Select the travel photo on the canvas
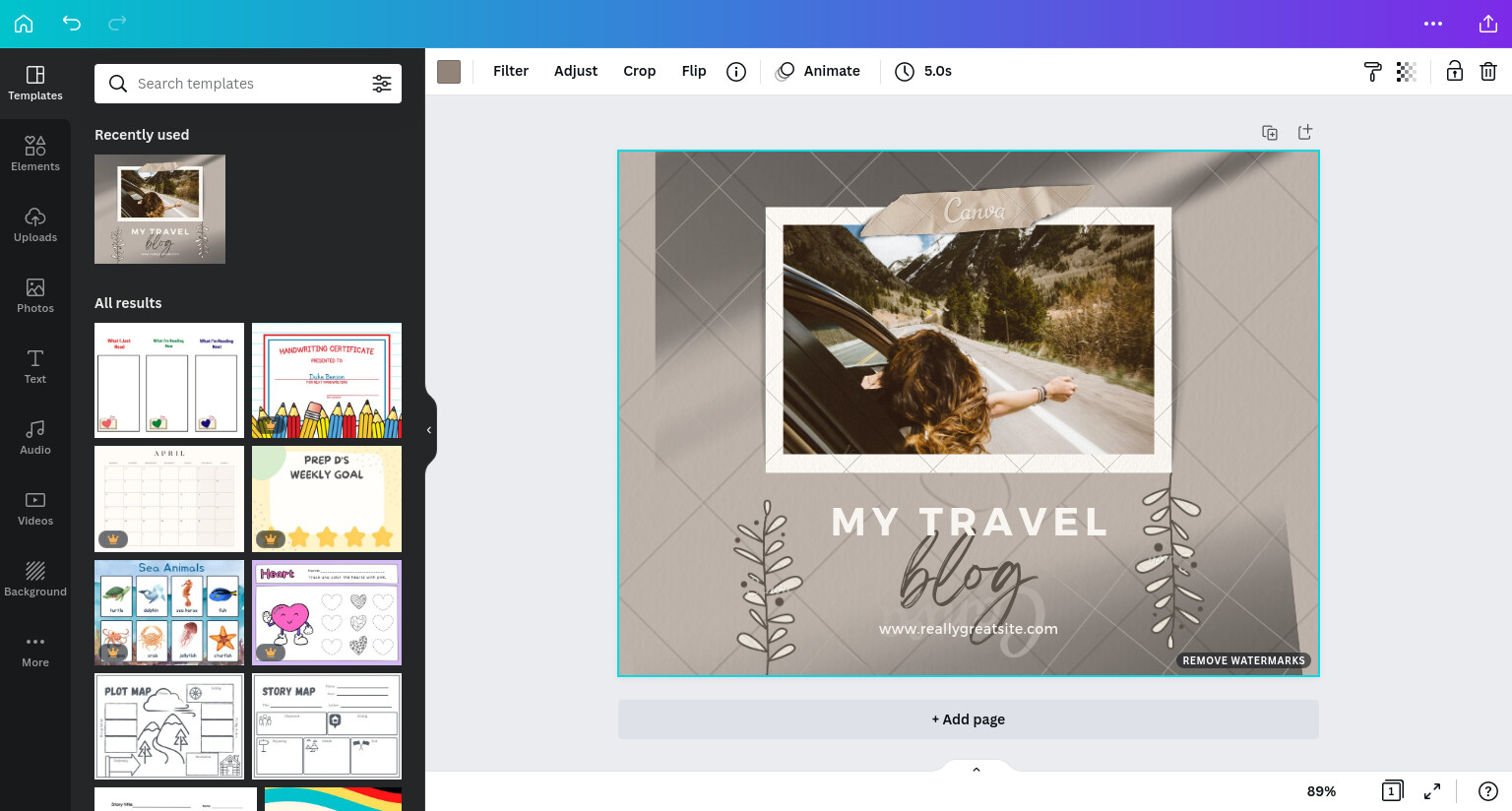This screenshot has width=1512, height=811. [x=969, y=340]
